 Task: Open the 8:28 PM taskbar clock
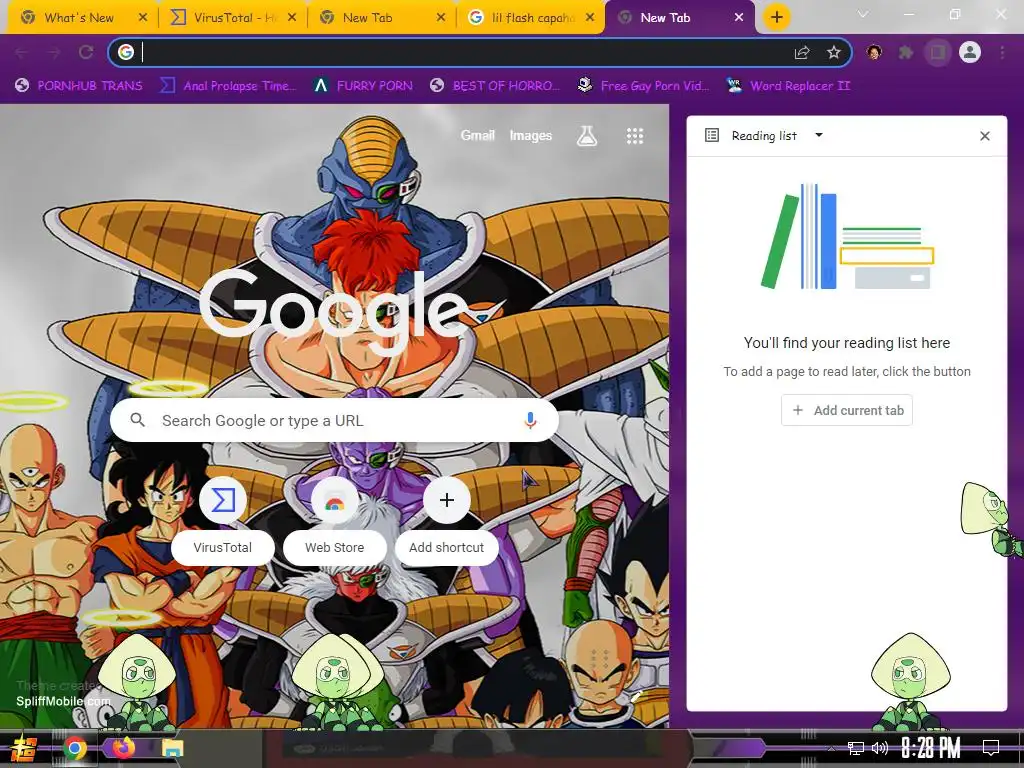(931, 748)
